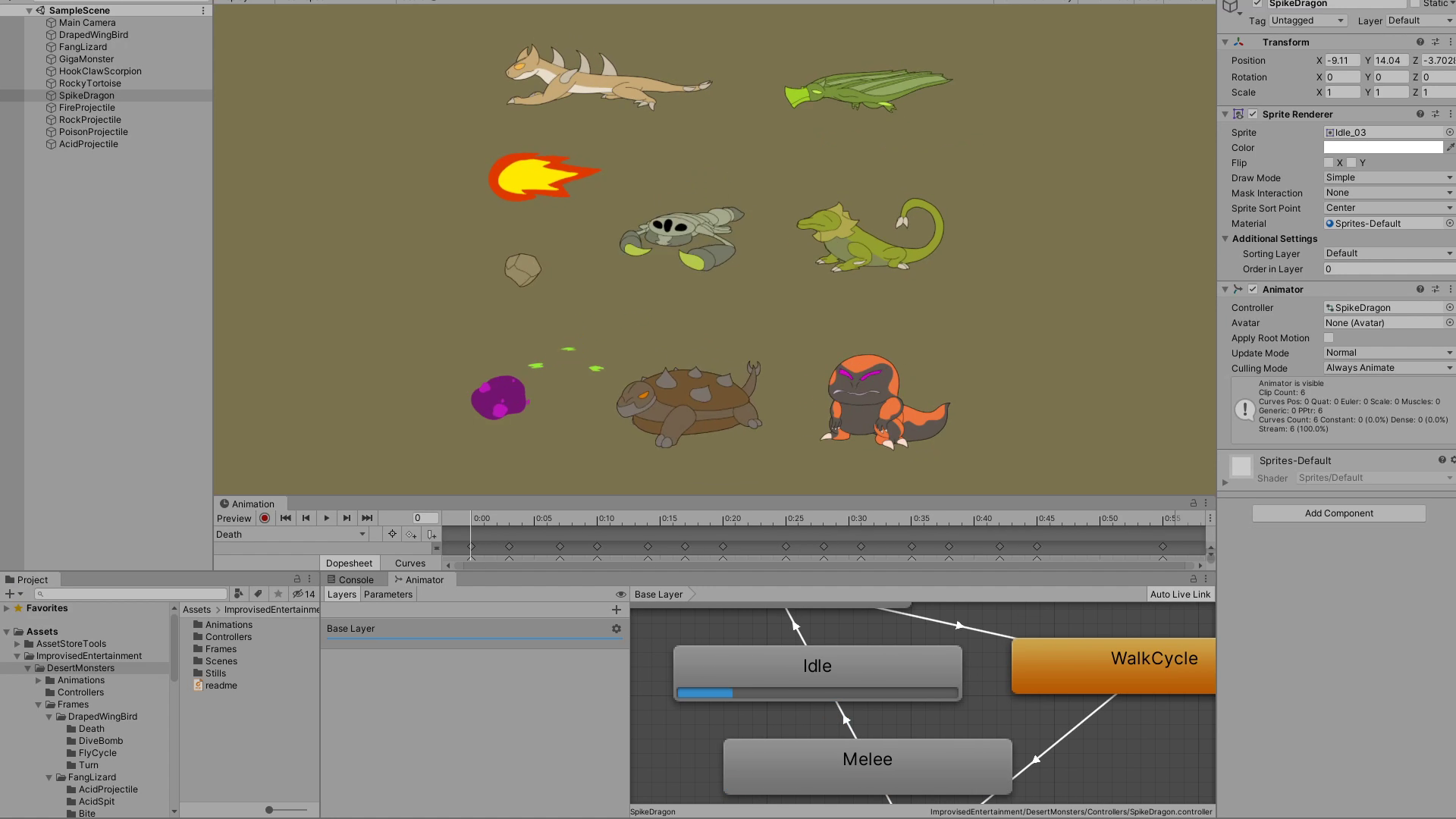Open Base Layer settings gear
The width and height of the screenshot is (1456, 819).
[x=617, y=629]
